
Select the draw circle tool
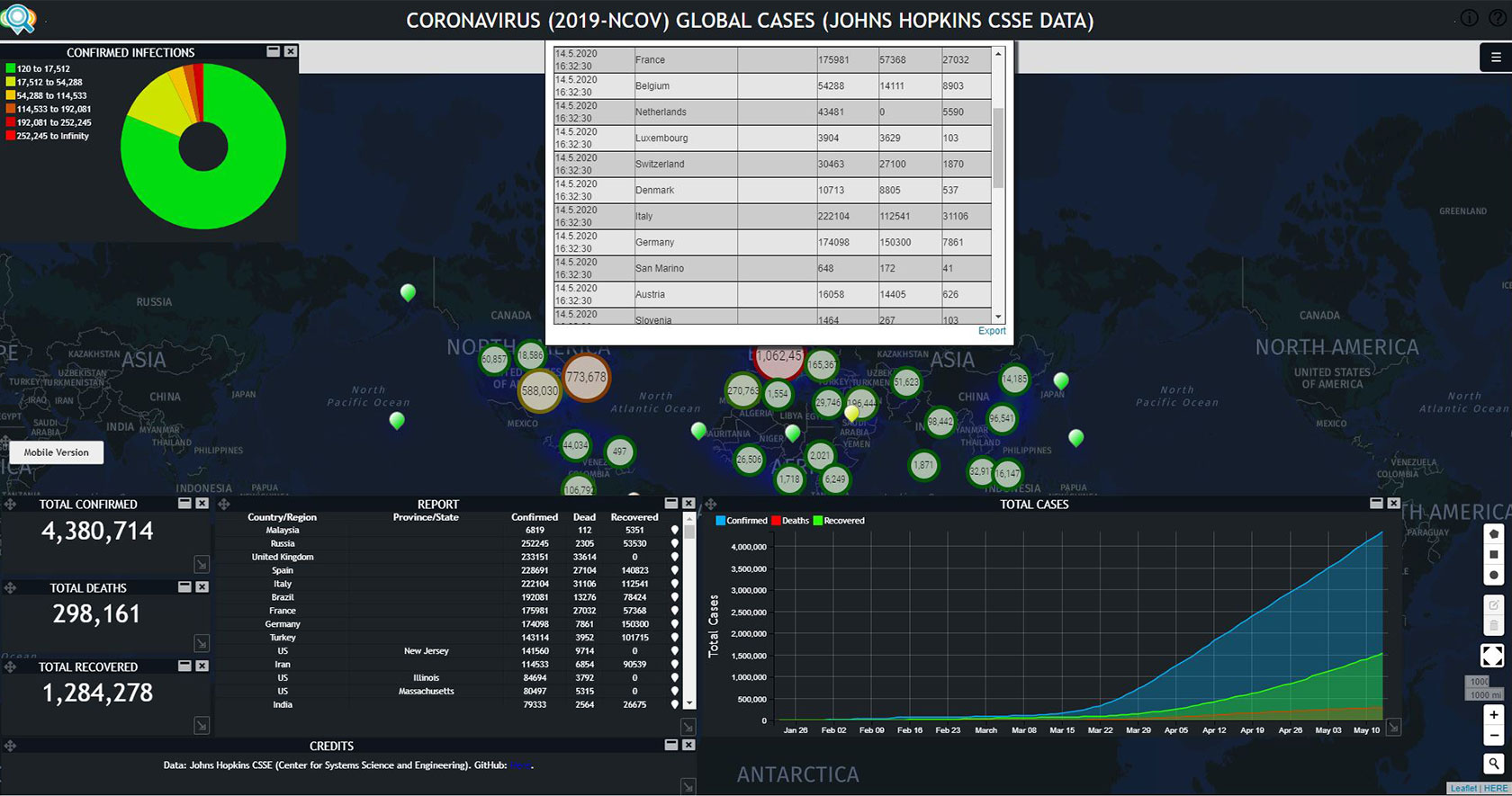[x=1494, y=575]
